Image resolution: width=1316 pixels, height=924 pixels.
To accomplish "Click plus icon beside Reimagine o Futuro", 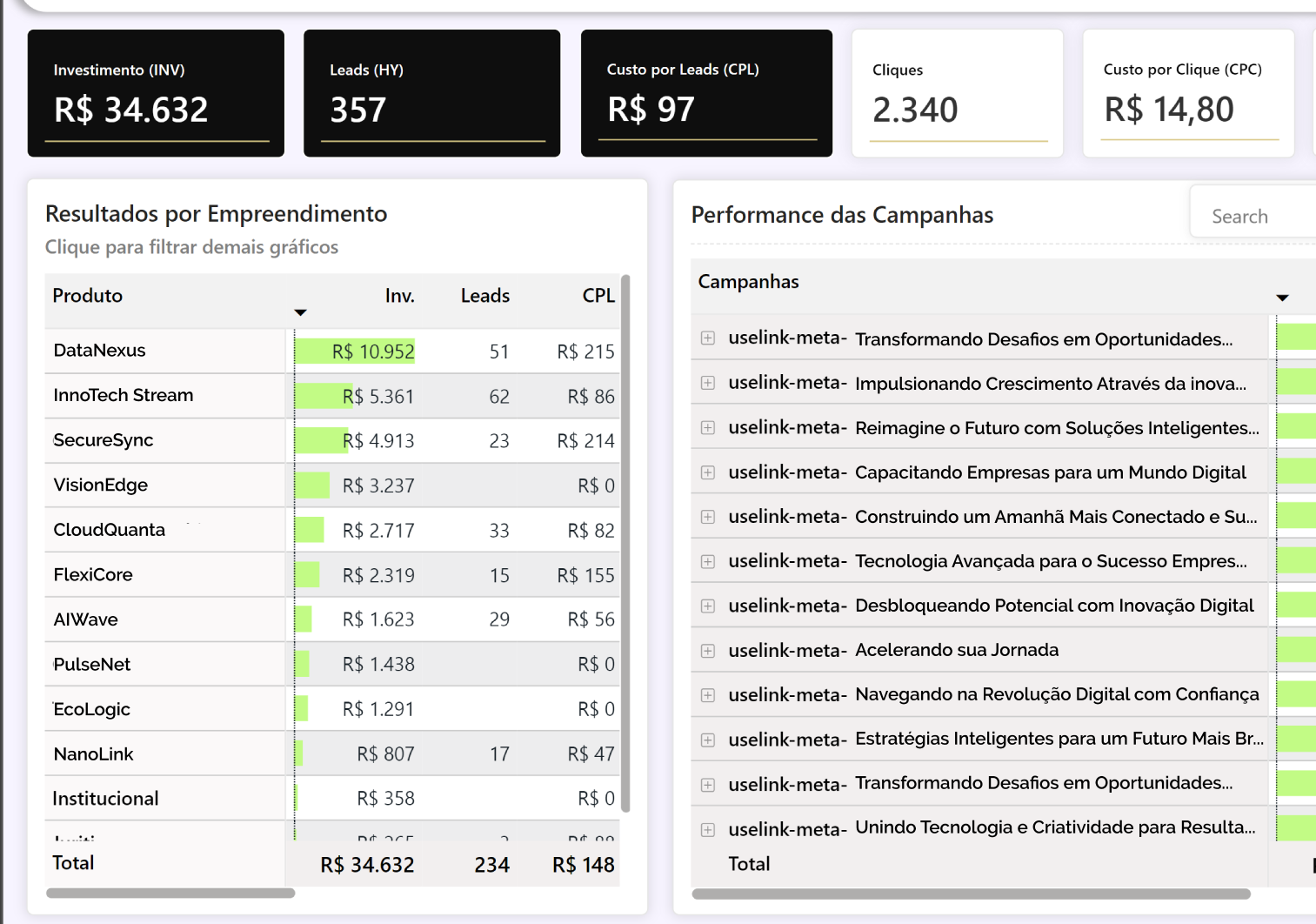I will (708, 427).
